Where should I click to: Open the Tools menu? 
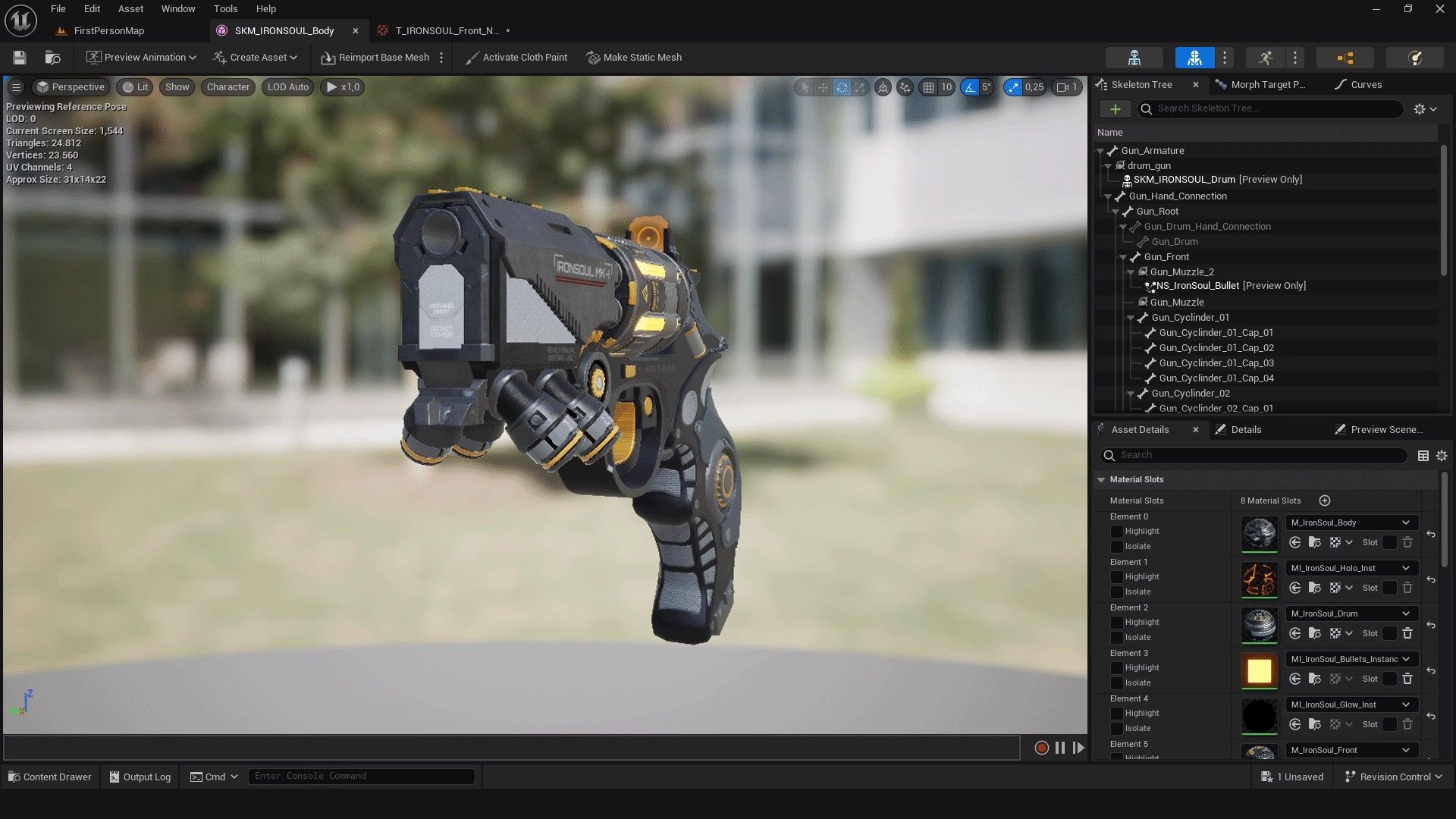pyautogui.click(x=225, y=9)
